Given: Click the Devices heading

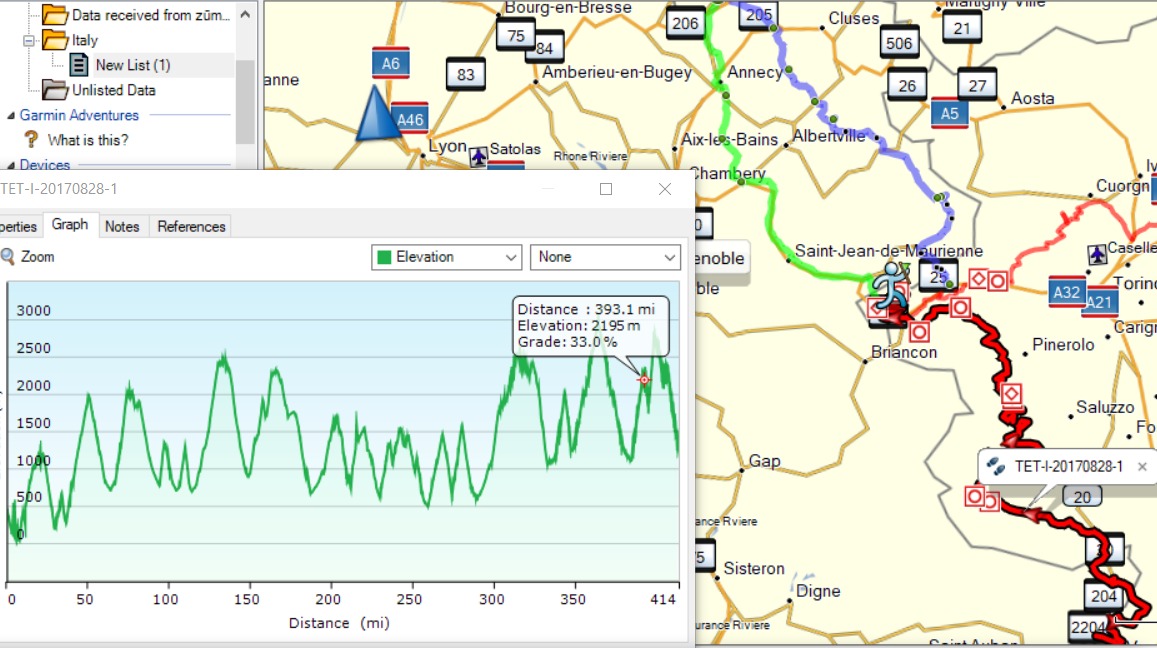Looking at the screenshot, I should point(44,165).
